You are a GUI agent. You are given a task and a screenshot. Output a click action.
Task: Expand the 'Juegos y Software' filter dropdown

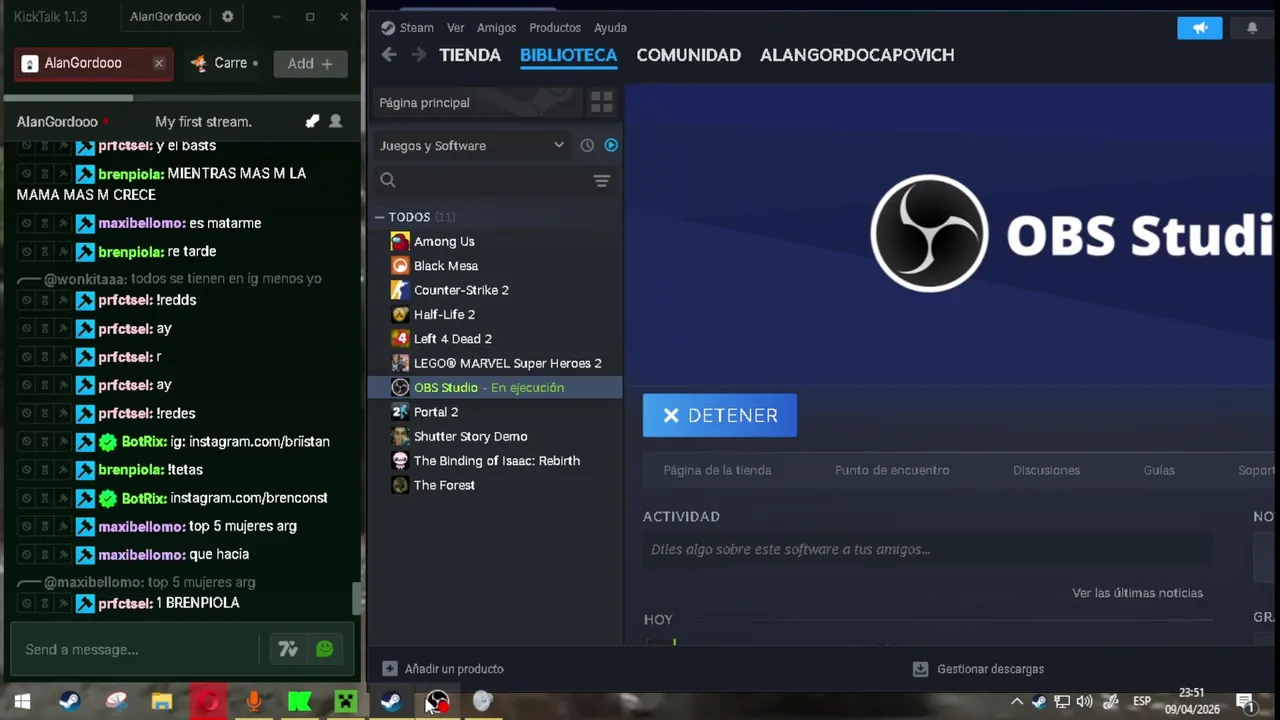pos(472,146)
